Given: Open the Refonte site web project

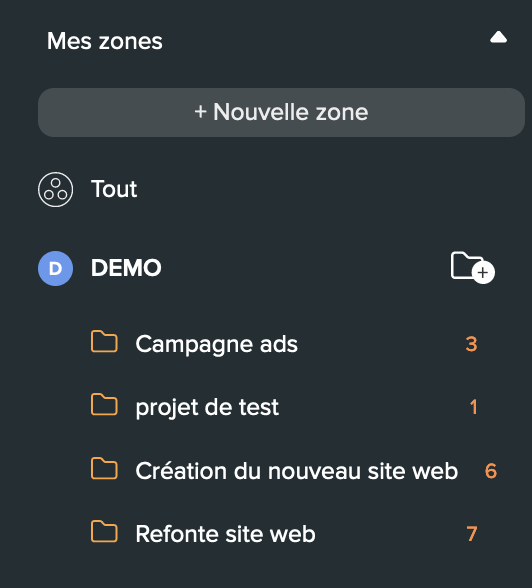Looking at the screenshot, I should (x=225, y=534).
